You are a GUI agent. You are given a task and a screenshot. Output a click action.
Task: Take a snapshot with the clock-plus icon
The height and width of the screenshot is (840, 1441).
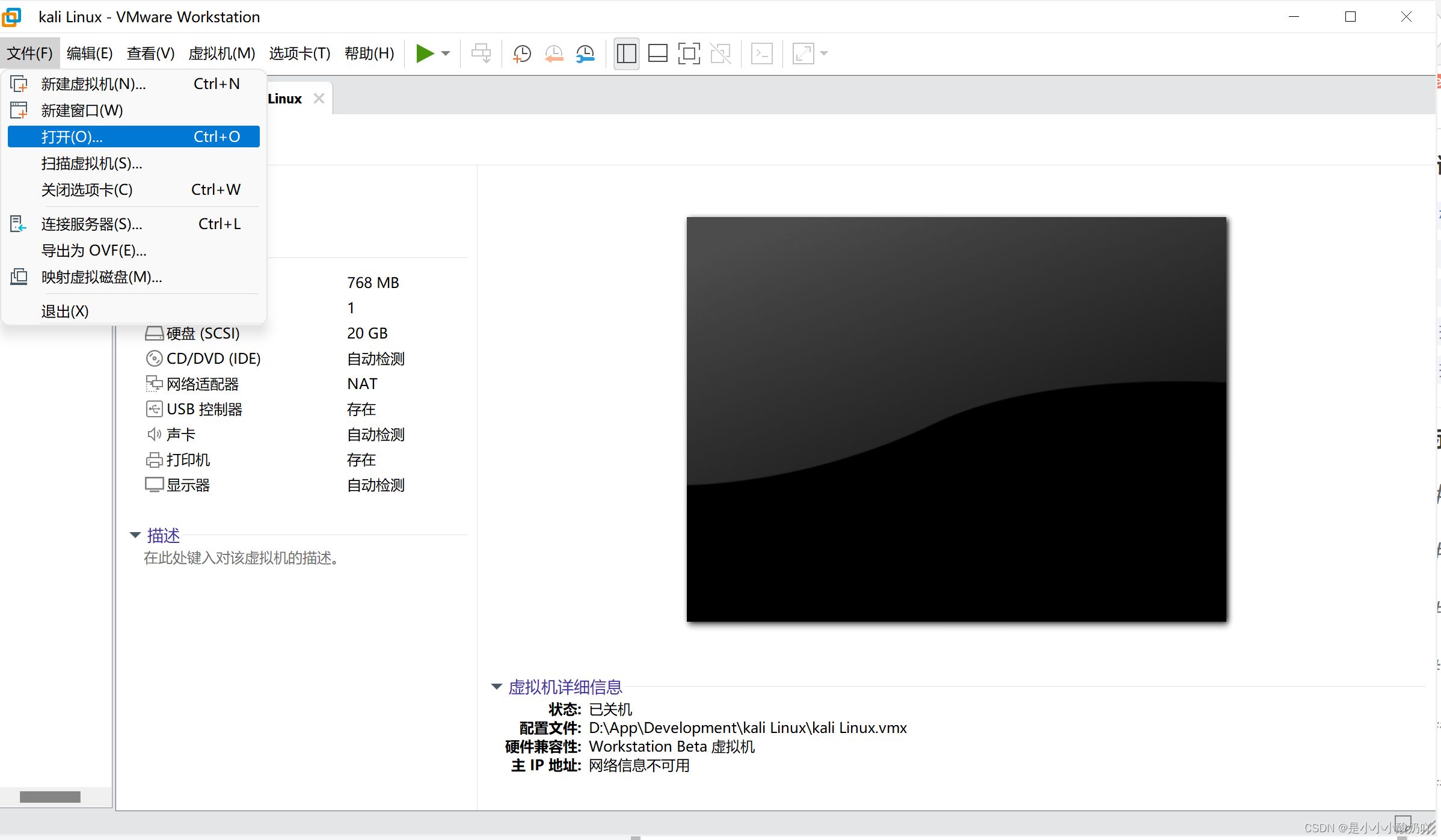point(522,54)
